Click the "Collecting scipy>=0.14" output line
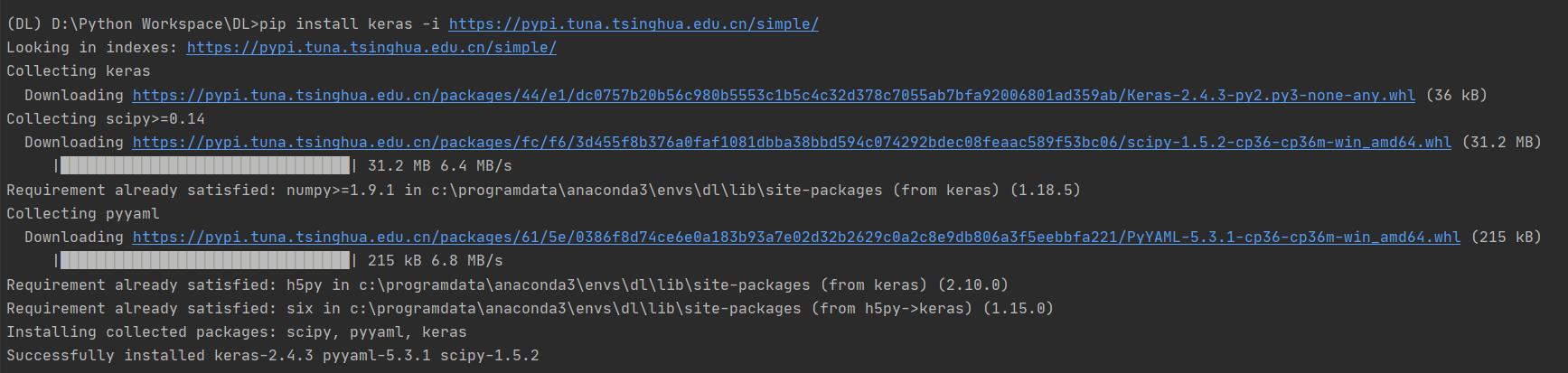Viewport: 1568px width, 373px height. tap(106, 119)
